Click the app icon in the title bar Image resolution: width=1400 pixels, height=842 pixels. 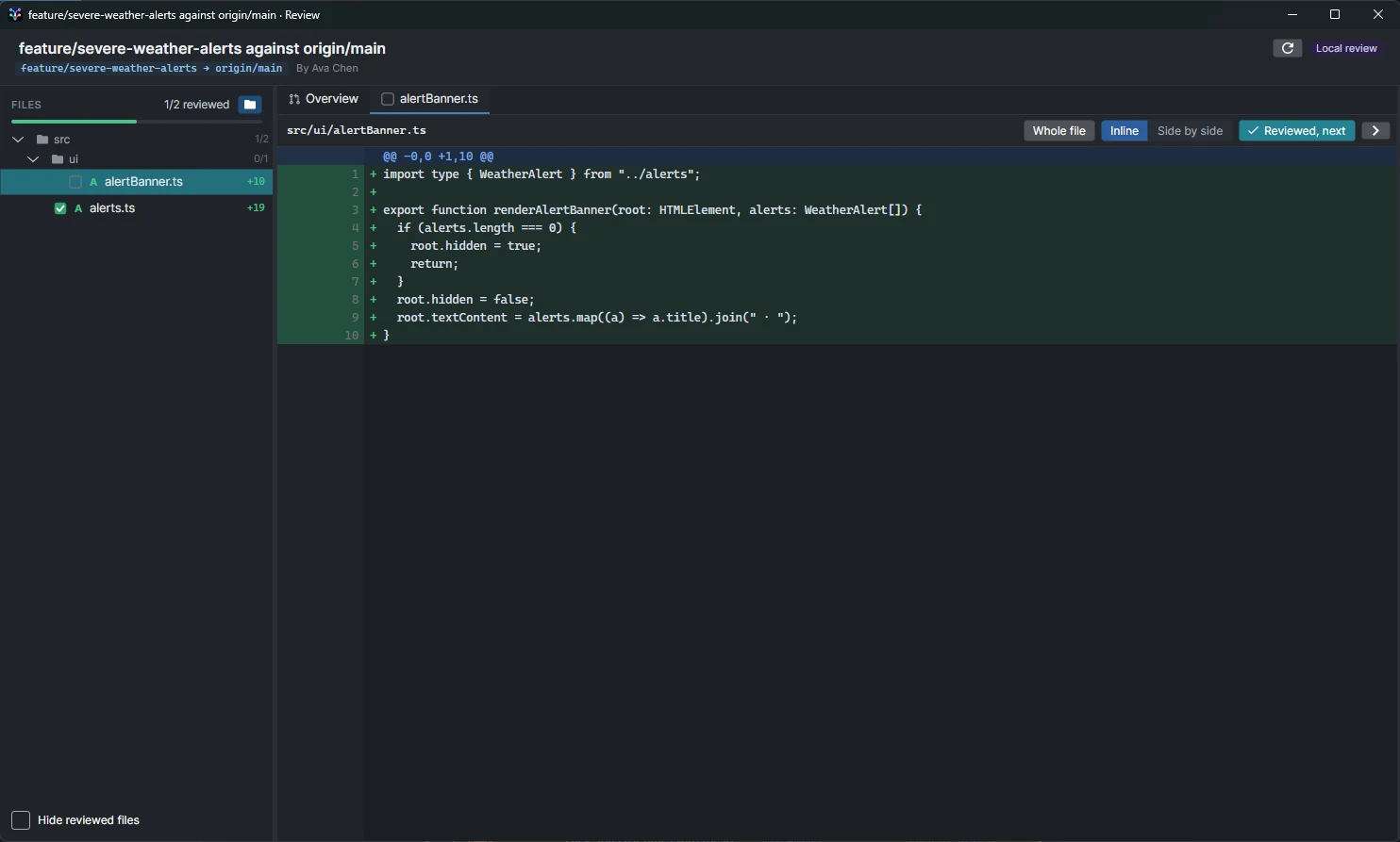pyautogui.click(x=14, y=14)
